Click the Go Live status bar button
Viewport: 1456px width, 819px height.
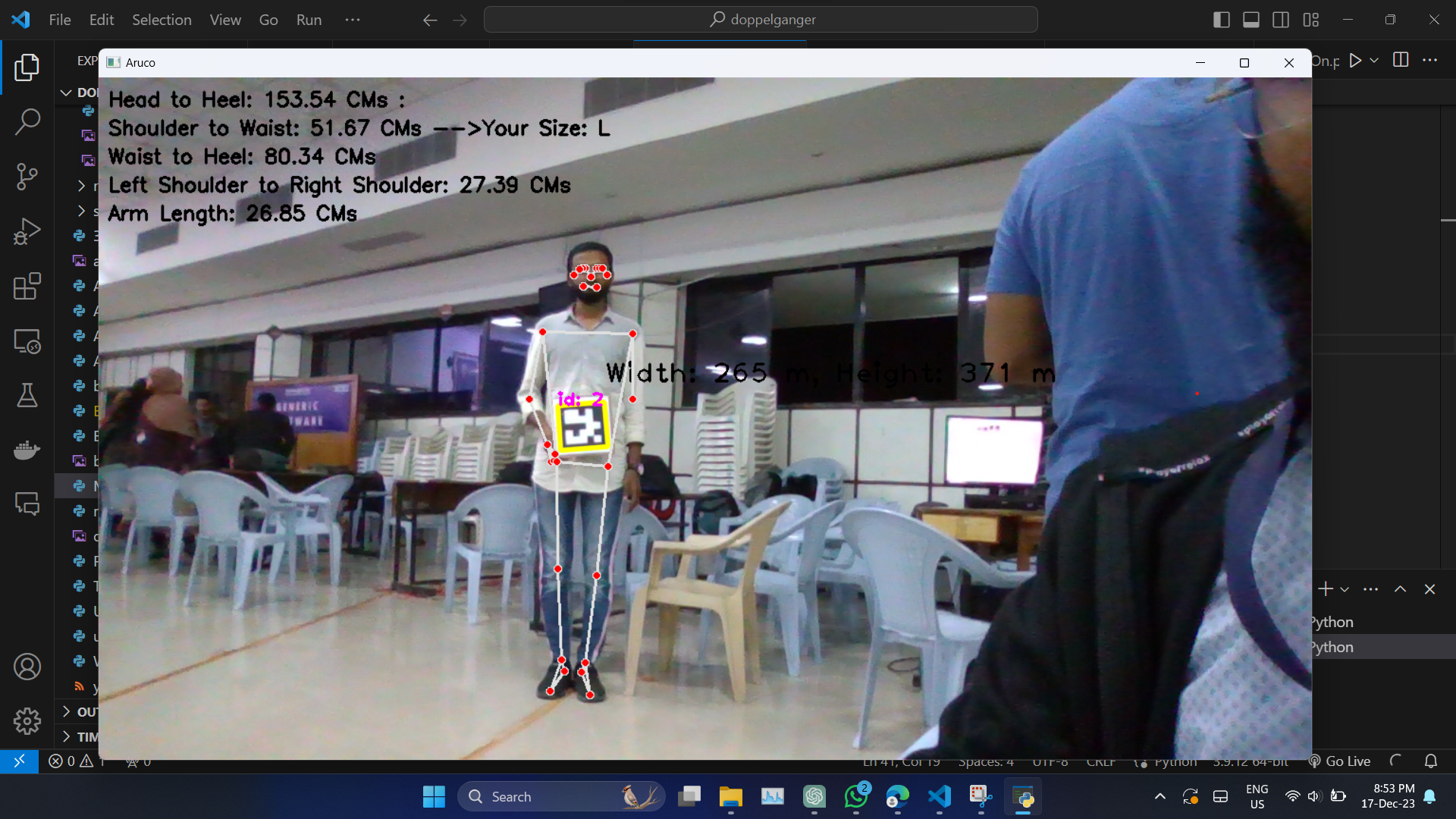[x=1340, y=761]
